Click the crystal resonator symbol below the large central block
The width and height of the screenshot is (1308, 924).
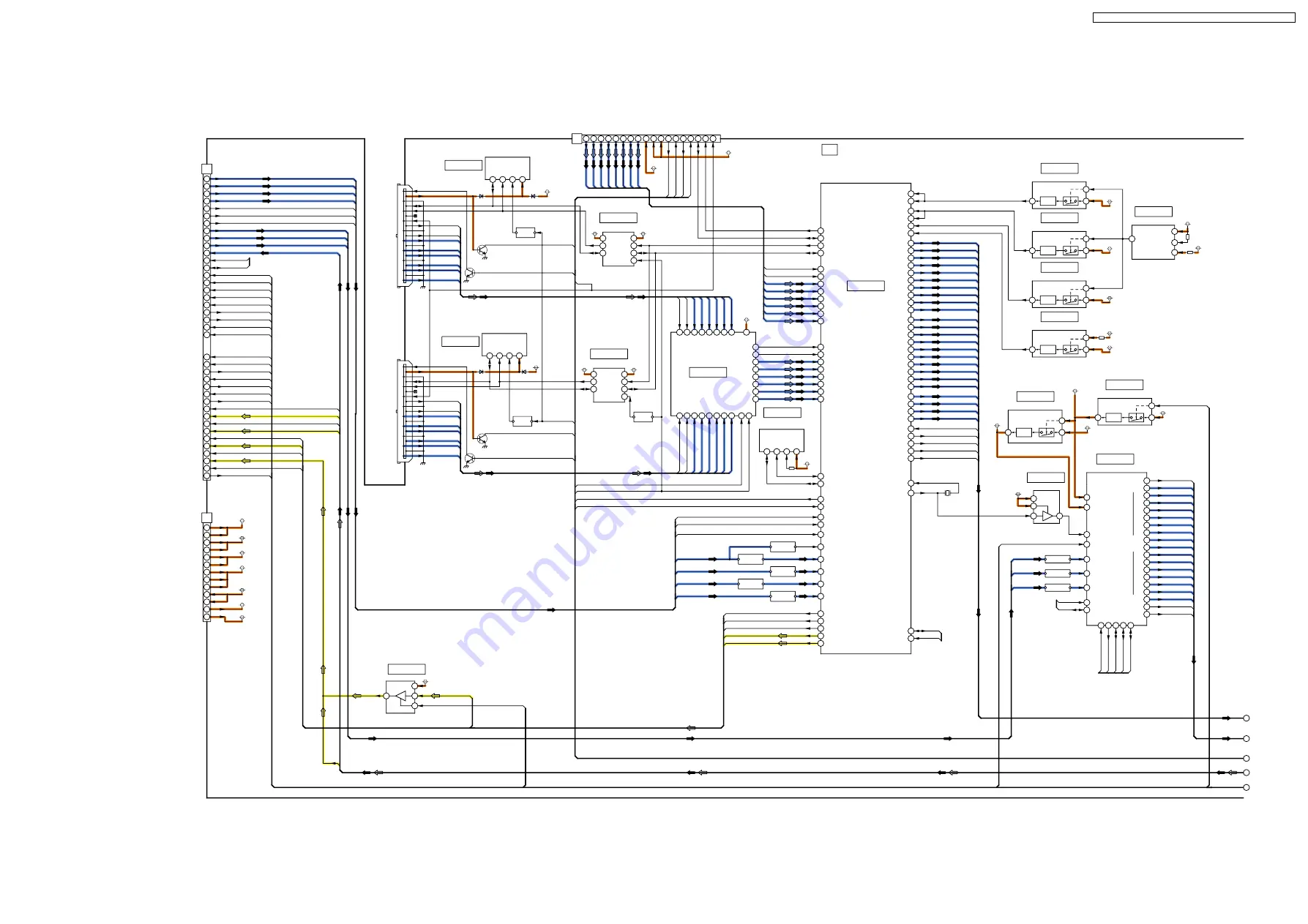(947, 493)
